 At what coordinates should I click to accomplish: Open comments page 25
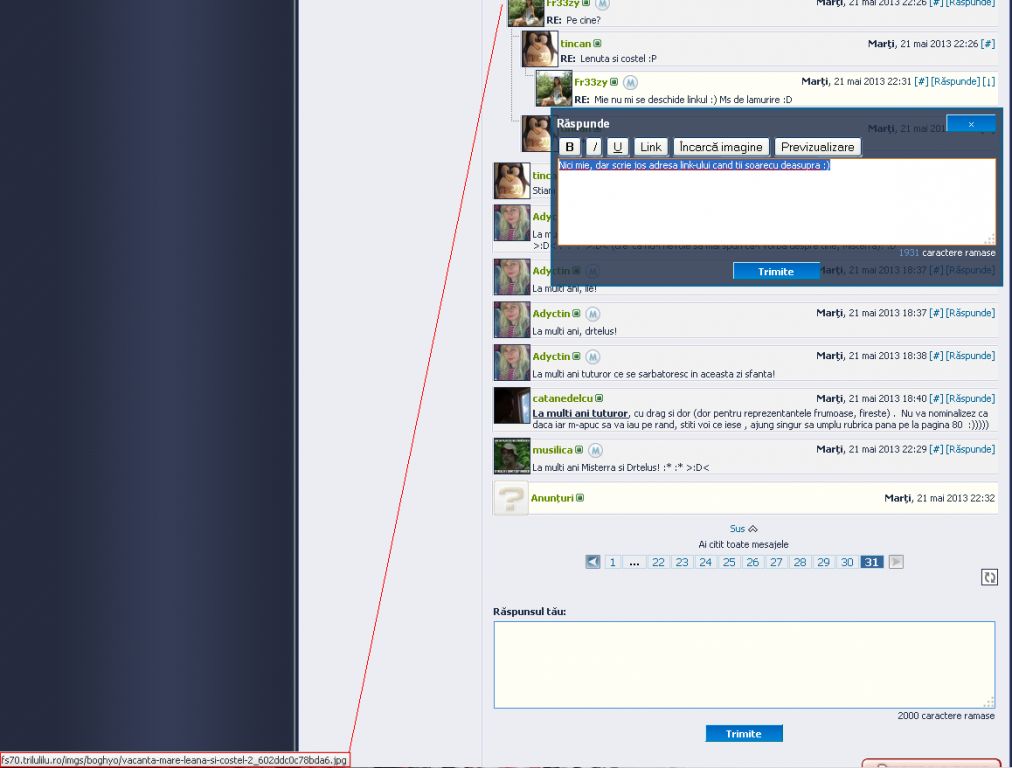point(729,562)
